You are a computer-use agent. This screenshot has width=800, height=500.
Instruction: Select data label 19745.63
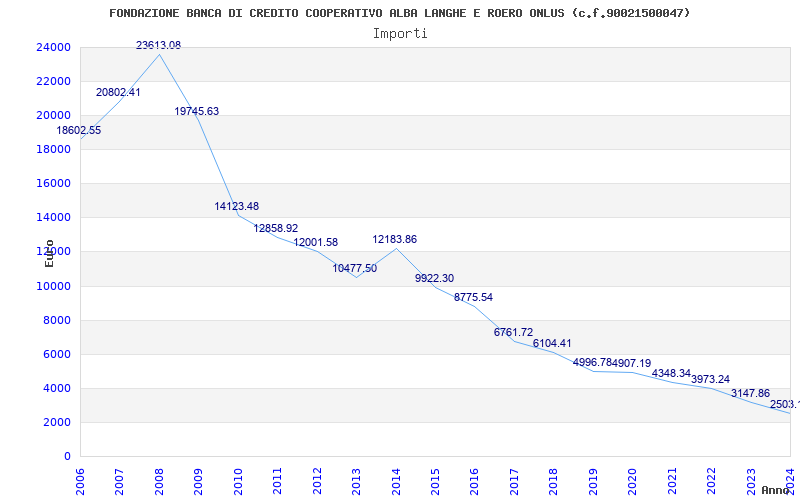click(196, 111)
